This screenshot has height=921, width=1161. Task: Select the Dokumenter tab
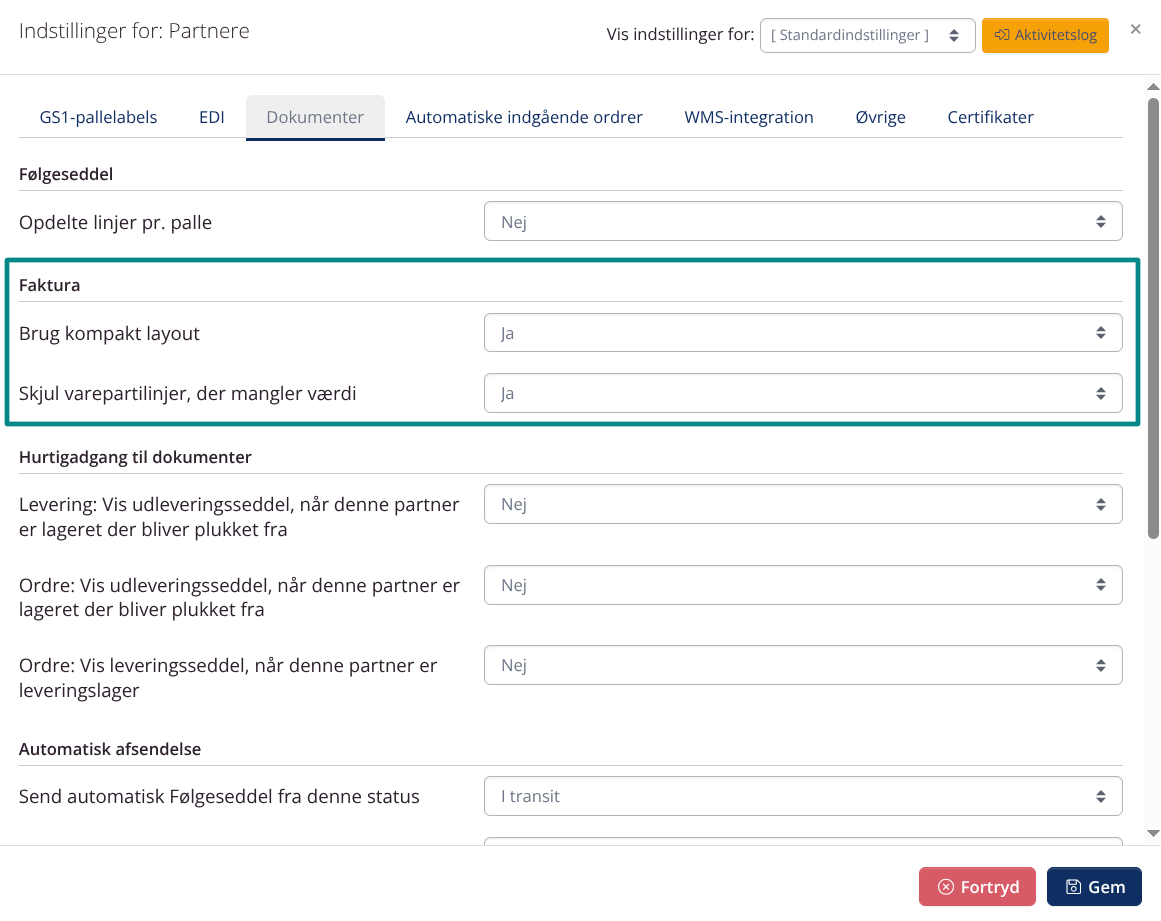click(315, 117)
